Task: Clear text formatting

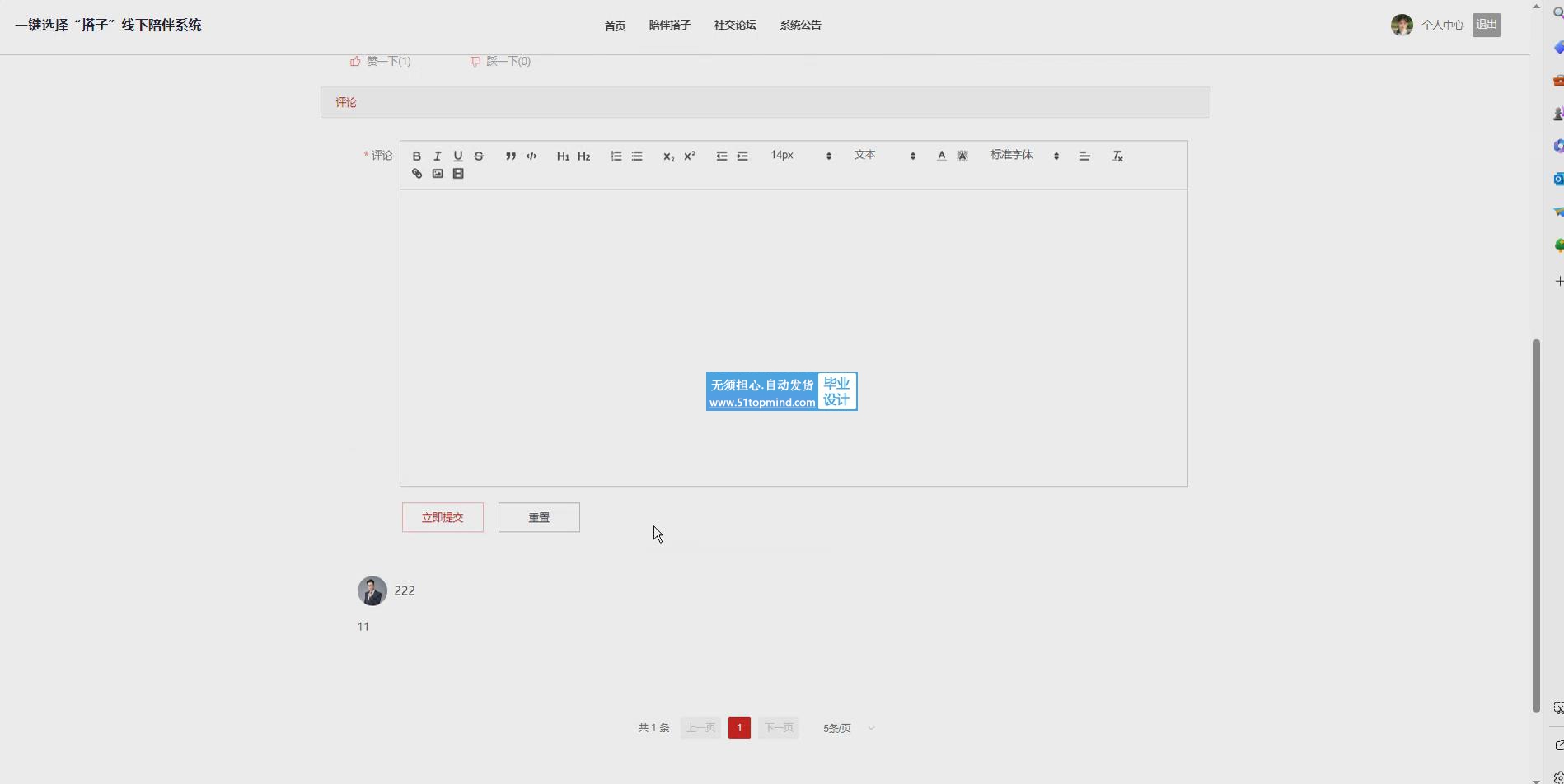Action: [x=1117, y=156]
